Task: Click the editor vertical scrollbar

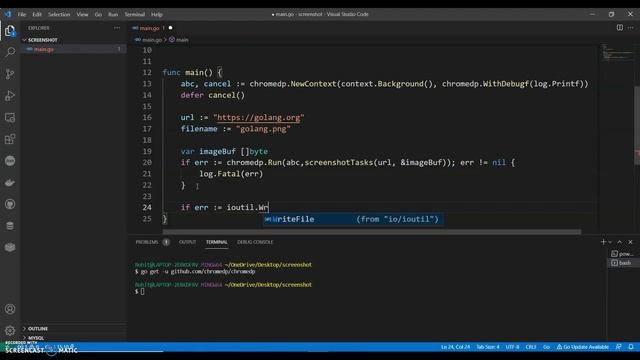Action: coord(637,126)
